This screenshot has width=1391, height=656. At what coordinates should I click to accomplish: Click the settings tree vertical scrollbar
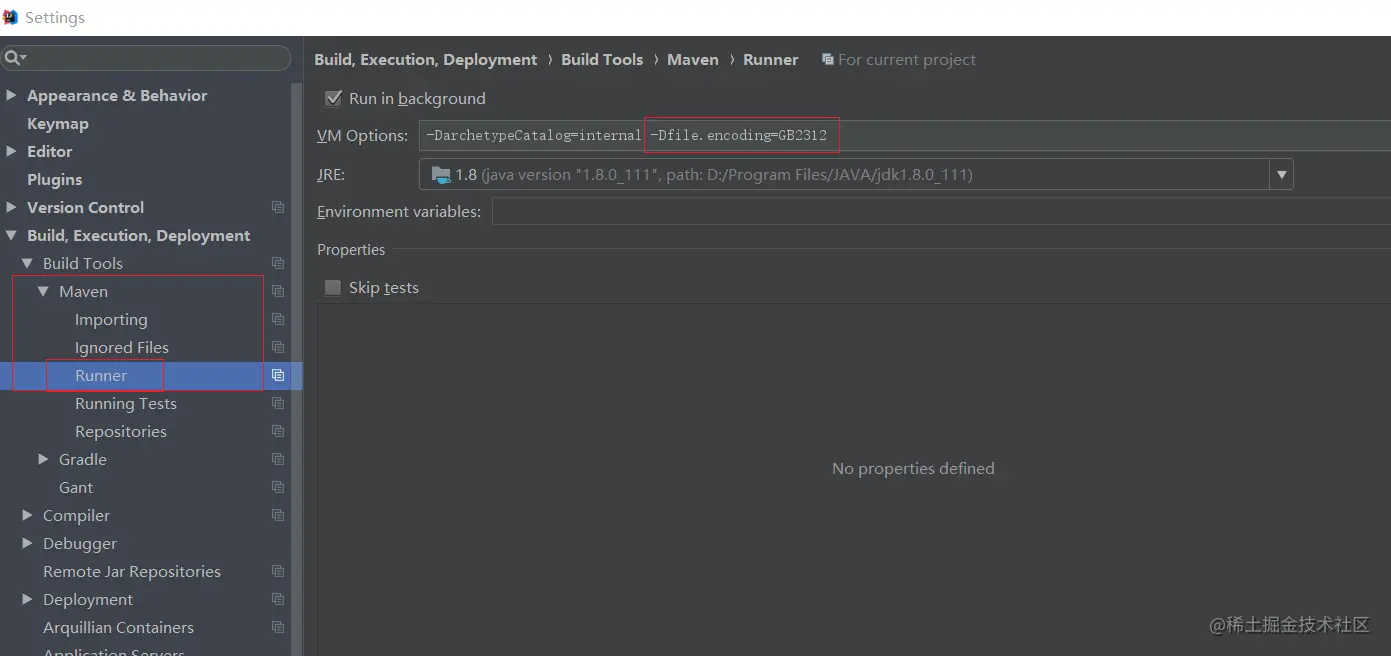[x=296, y=369]
